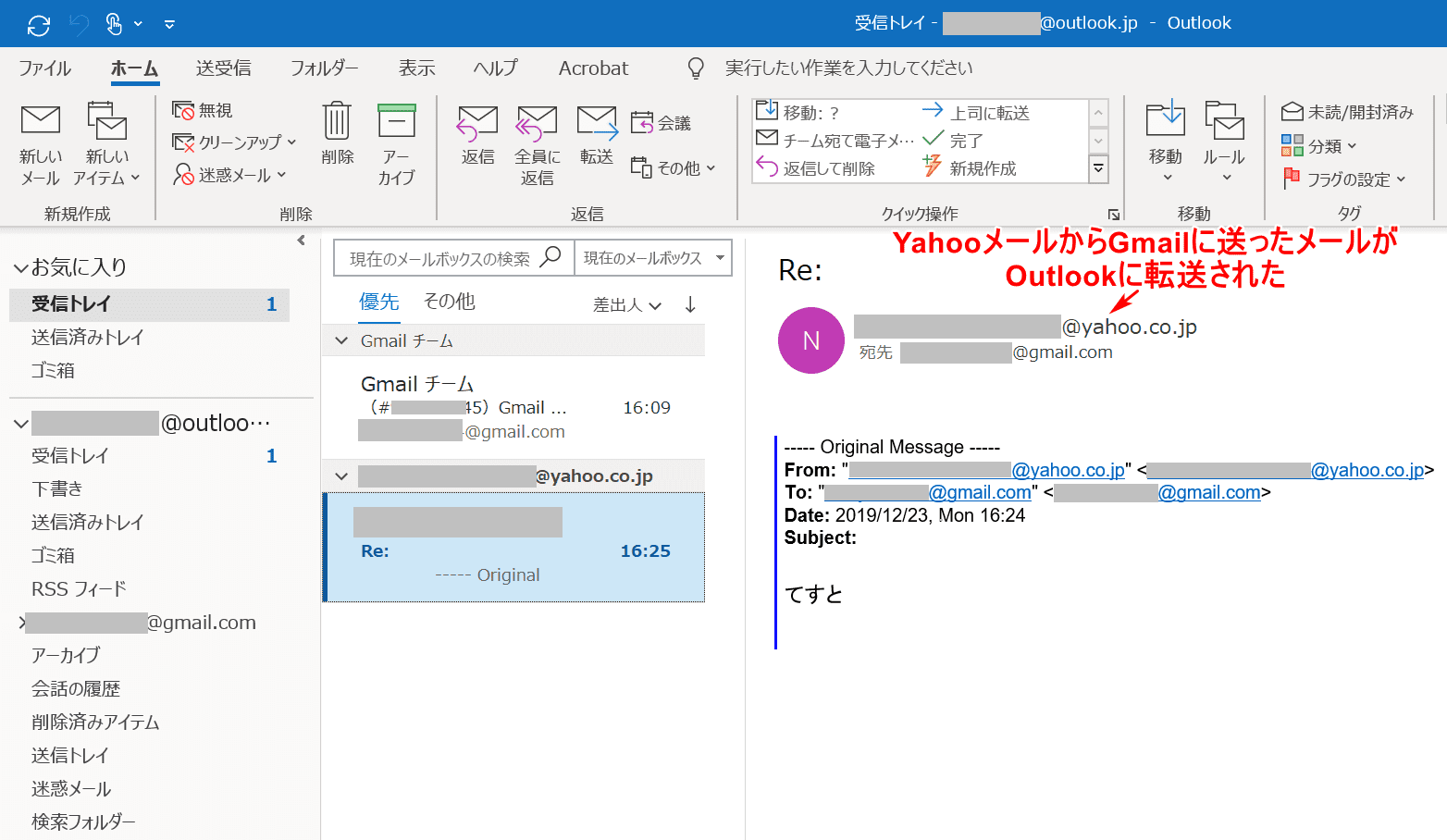Open 会話の履歴 folder
This screenshot has width=1447, height=840.
(x=76, y=689)
